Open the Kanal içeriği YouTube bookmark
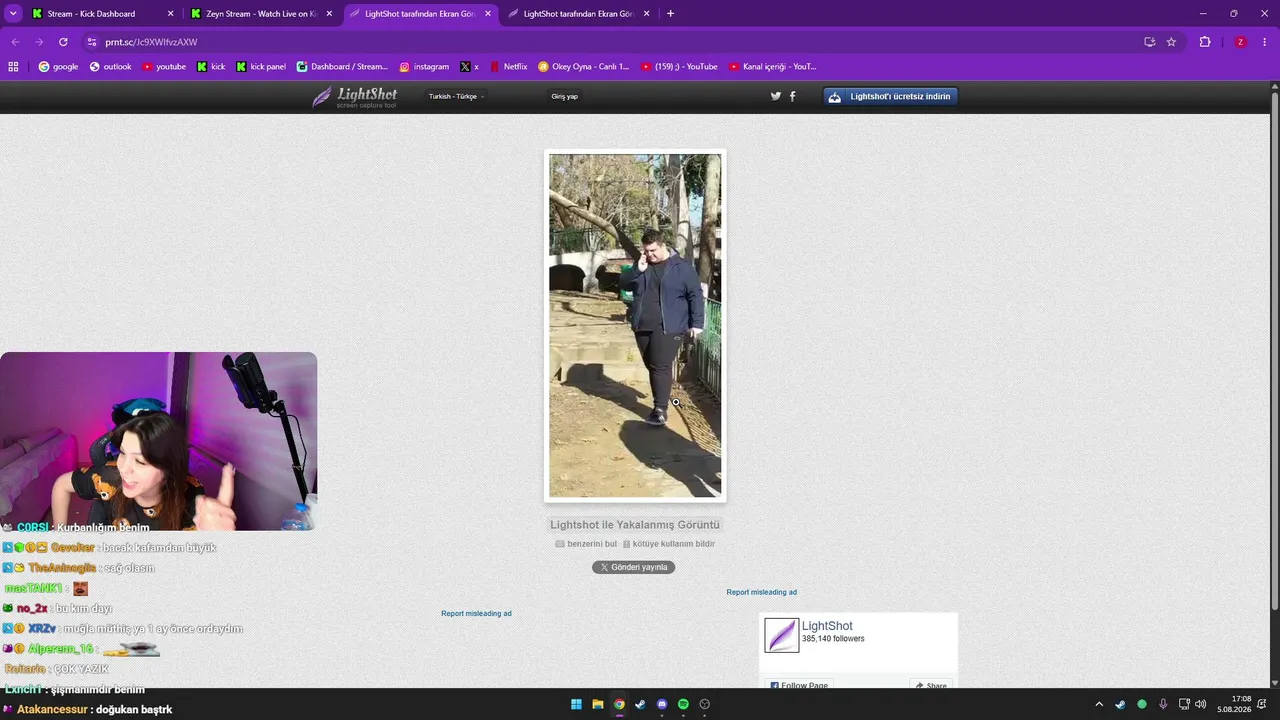 773,67
